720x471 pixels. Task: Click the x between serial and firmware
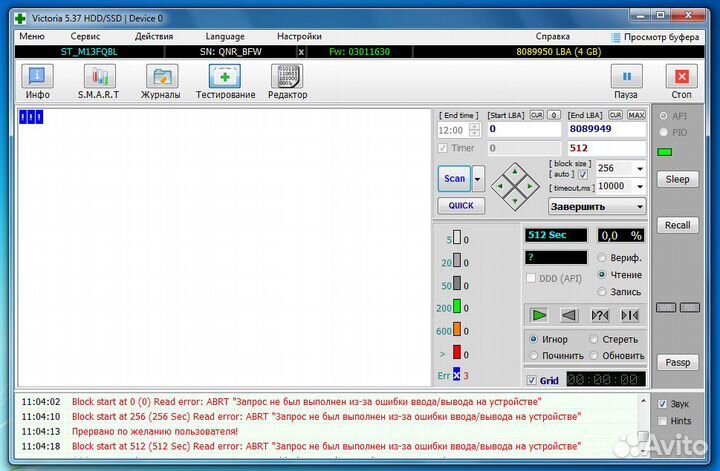[301, 52]
